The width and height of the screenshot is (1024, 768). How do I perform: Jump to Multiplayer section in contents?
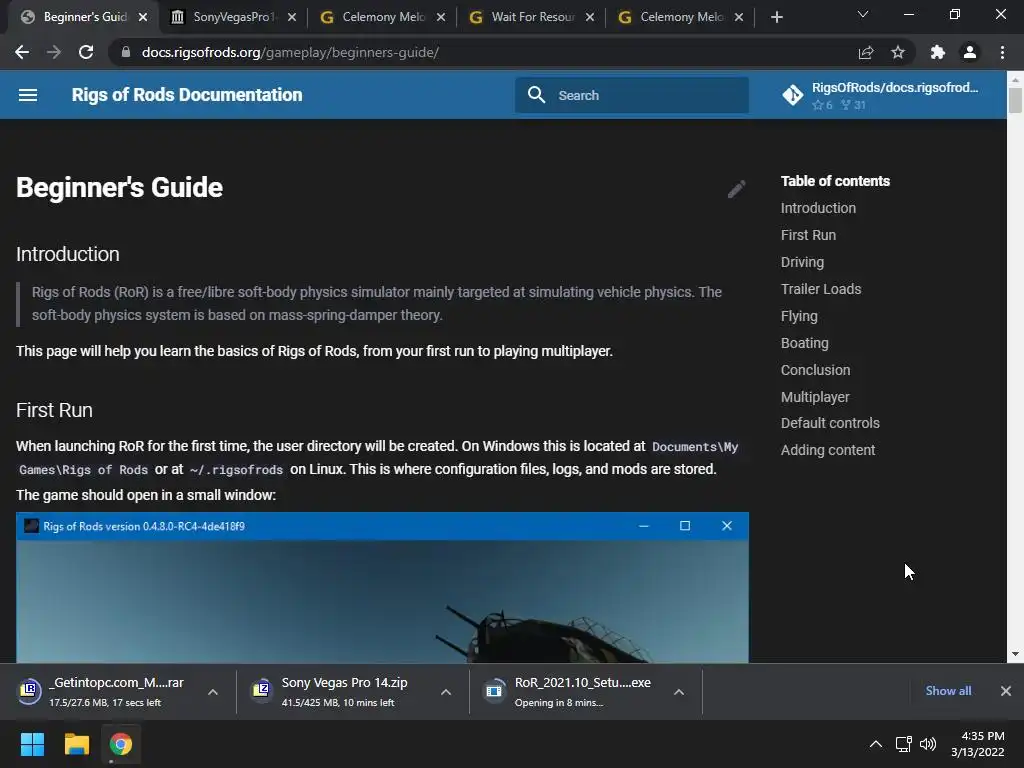tap(815, 397)
